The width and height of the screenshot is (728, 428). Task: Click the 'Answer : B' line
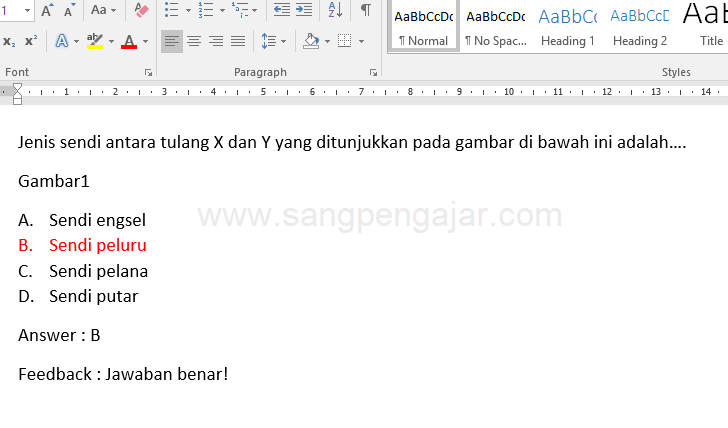pyautogui.click(x=59, y=335)
